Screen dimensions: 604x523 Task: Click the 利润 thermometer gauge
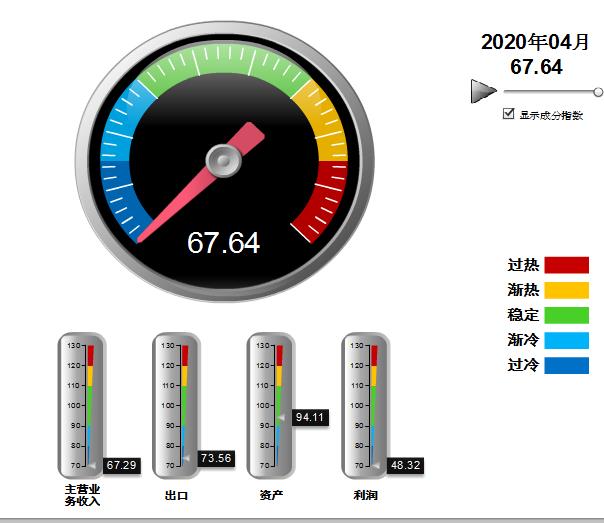(x=365, y=405)
